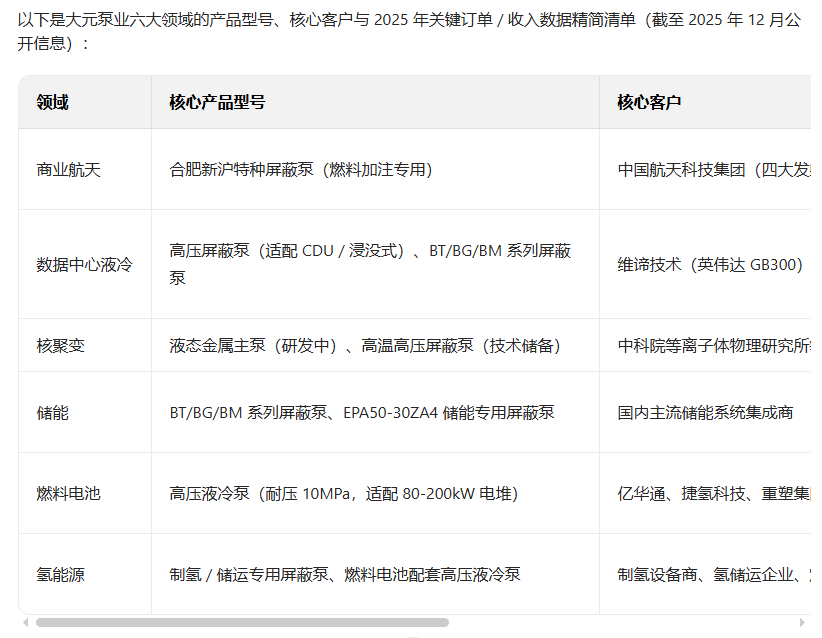Viewport: 822px width, 638px height.
Task: Click the 中国航天科技集团 customer cell
Action: 706,169
